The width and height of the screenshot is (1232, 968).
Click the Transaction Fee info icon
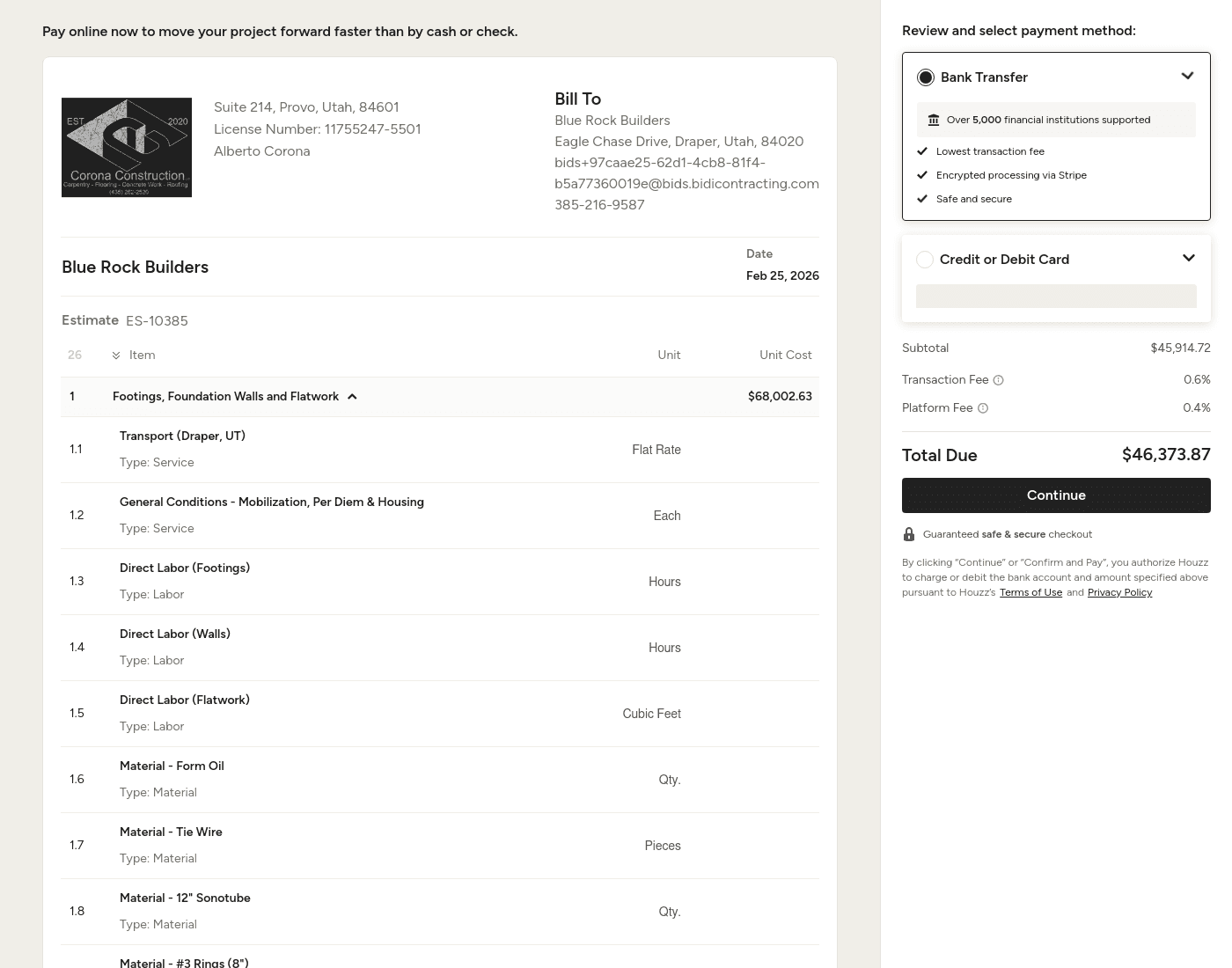pyautogui.click(x=998, y=380)
